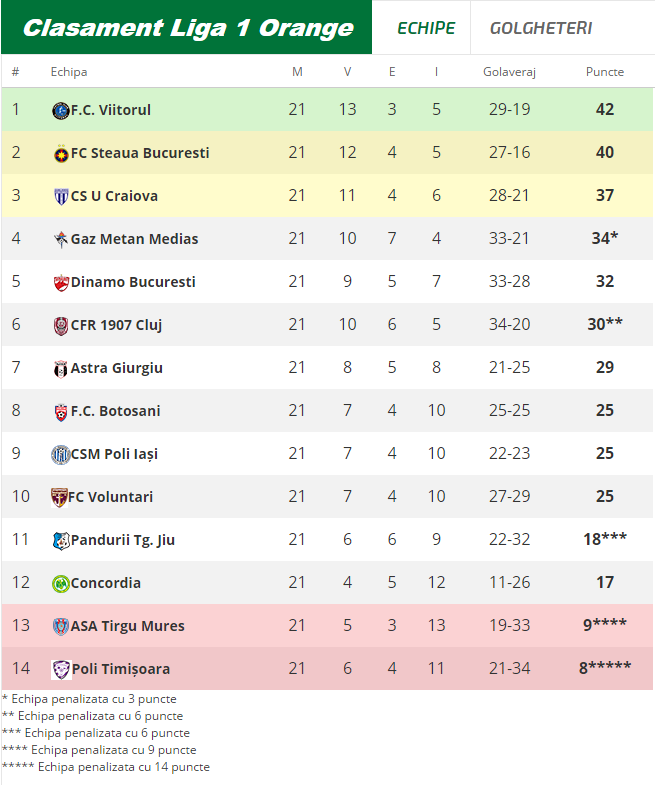This screenshot has height=785, width=655.
Task: Open the CSM Poli Iași team link
Action: coord(114,454)
